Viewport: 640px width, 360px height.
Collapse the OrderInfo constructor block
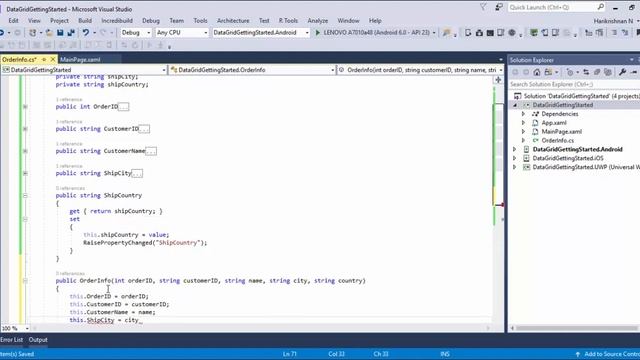[x=25, y=281]
